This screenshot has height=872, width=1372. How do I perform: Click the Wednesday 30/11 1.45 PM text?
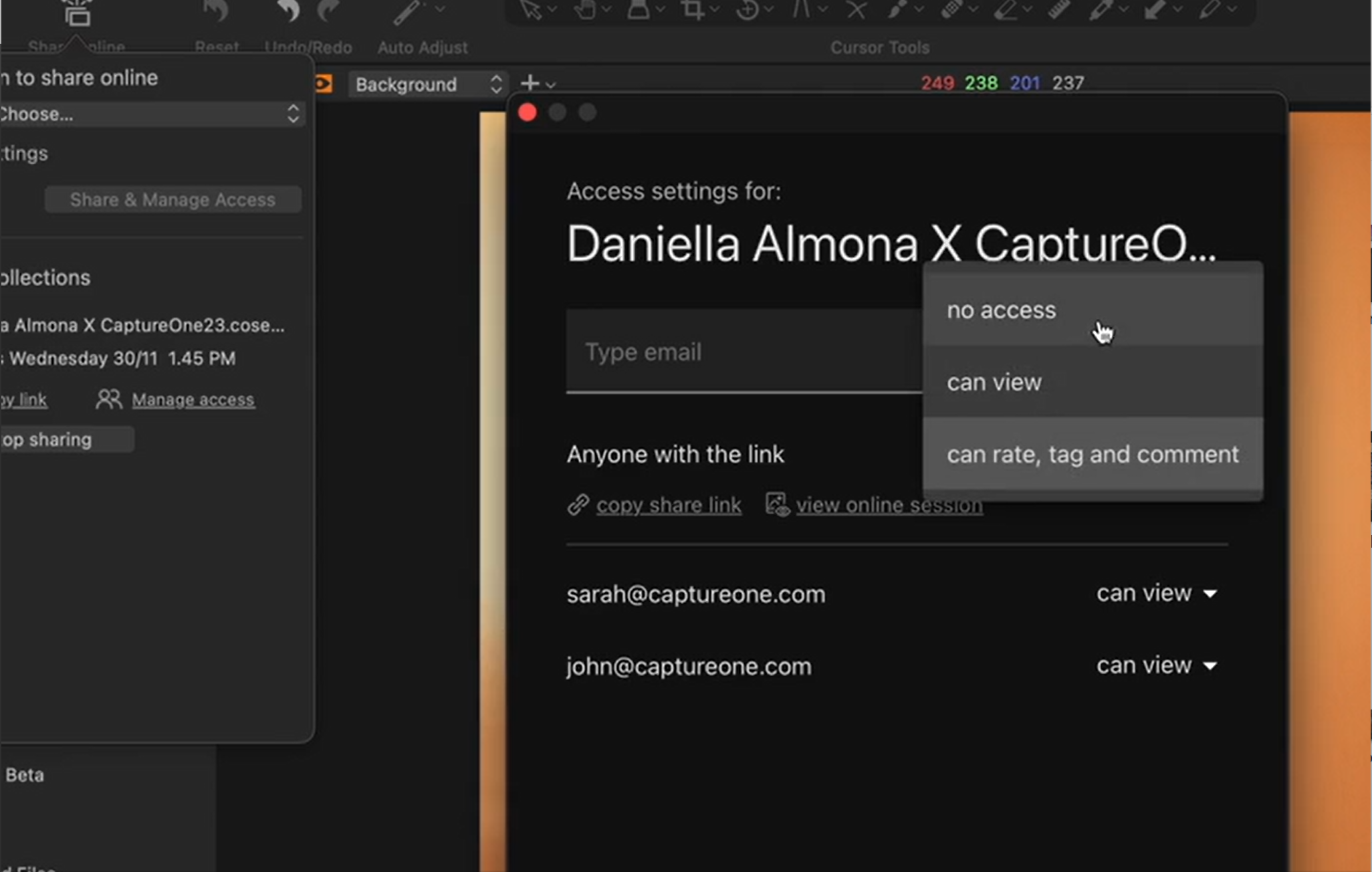click(x=122, y=358)
